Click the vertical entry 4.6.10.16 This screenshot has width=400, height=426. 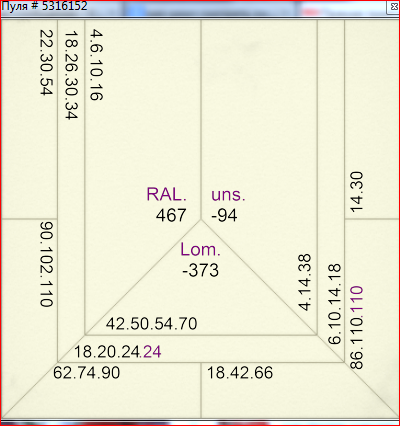pos(96,65)
